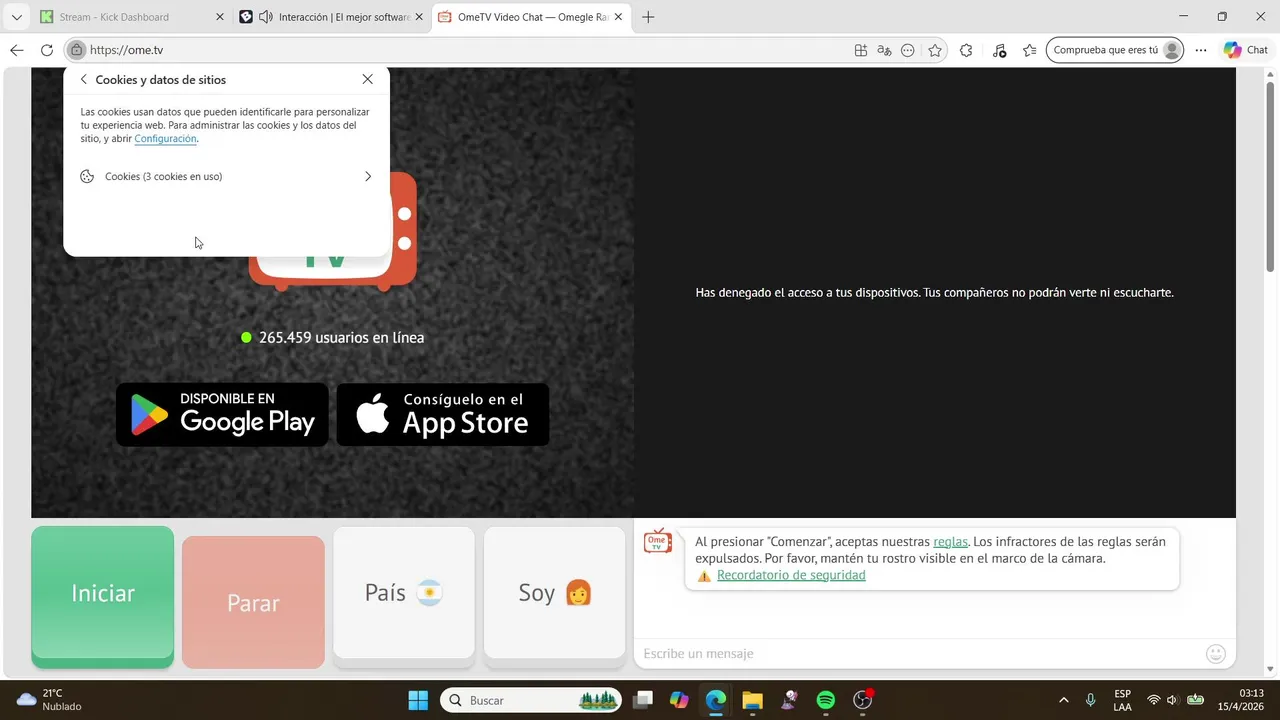Mute the Interacción tab audio icon
This screenshot has width=1280, height=720.
click(266, 17)
